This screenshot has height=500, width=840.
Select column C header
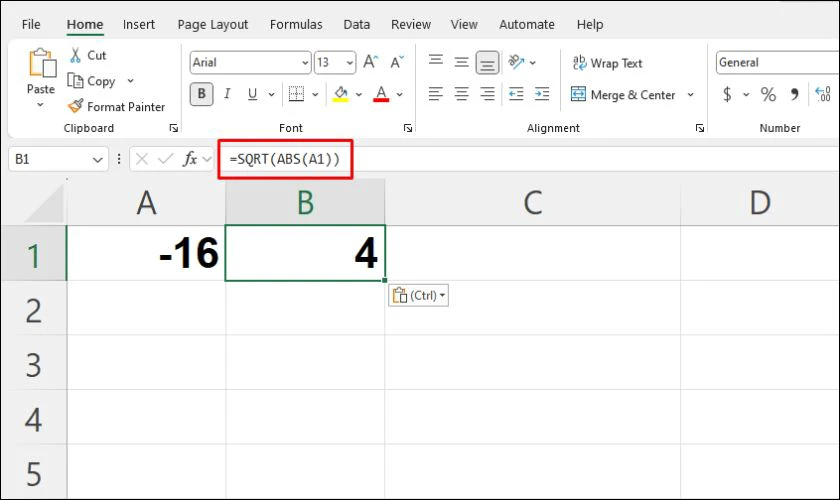click(x=532, y=203)
